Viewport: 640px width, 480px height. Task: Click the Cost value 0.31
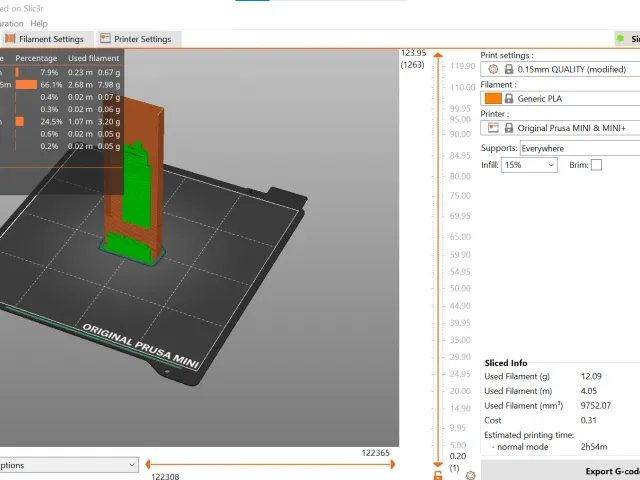pyautogui.click(x=589, y=420)
